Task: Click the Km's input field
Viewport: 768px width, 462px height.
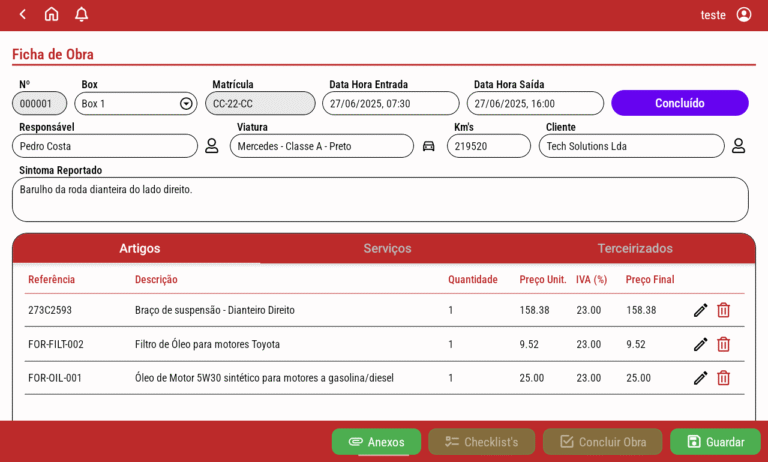Action: coord(488,146)
